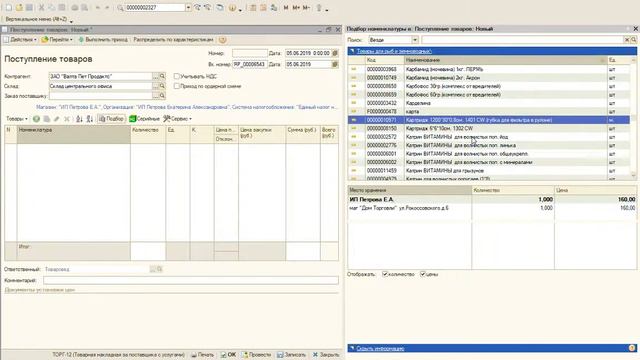Click the yellow help icon in document toolbar
Viewport: 640px width, 360px height.
(222, 40)
